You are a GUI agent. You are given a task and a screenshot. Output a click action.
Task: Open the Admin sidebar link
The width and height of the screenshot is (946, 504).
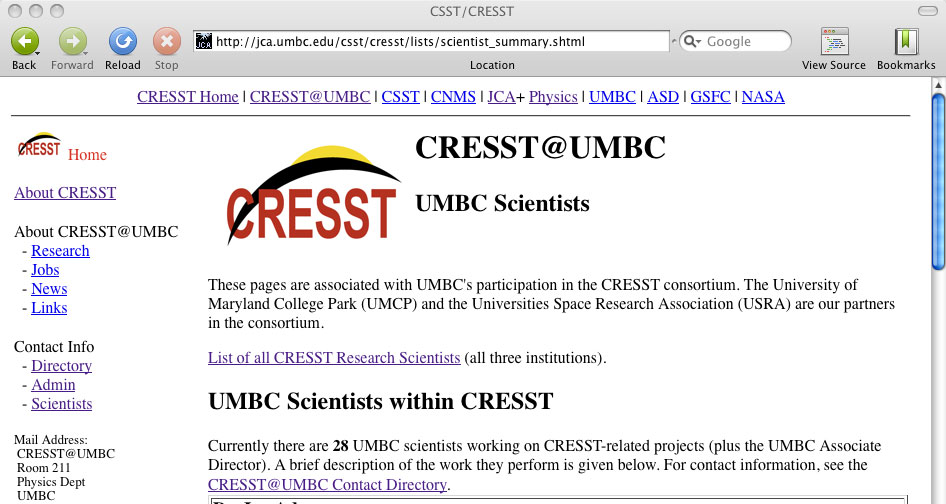pos(53,384)
